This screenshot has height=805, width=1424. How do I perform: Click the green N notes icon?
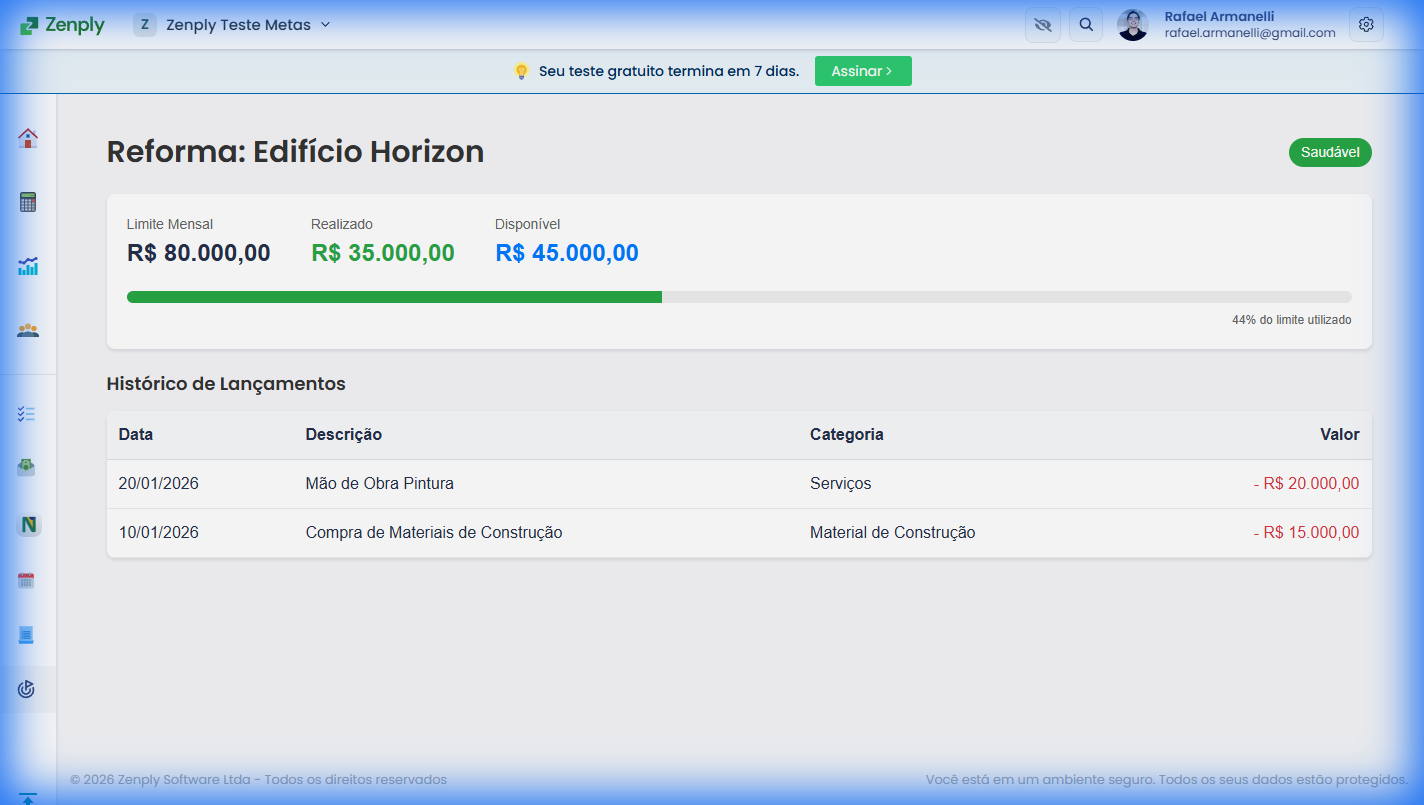click(27, 523)
